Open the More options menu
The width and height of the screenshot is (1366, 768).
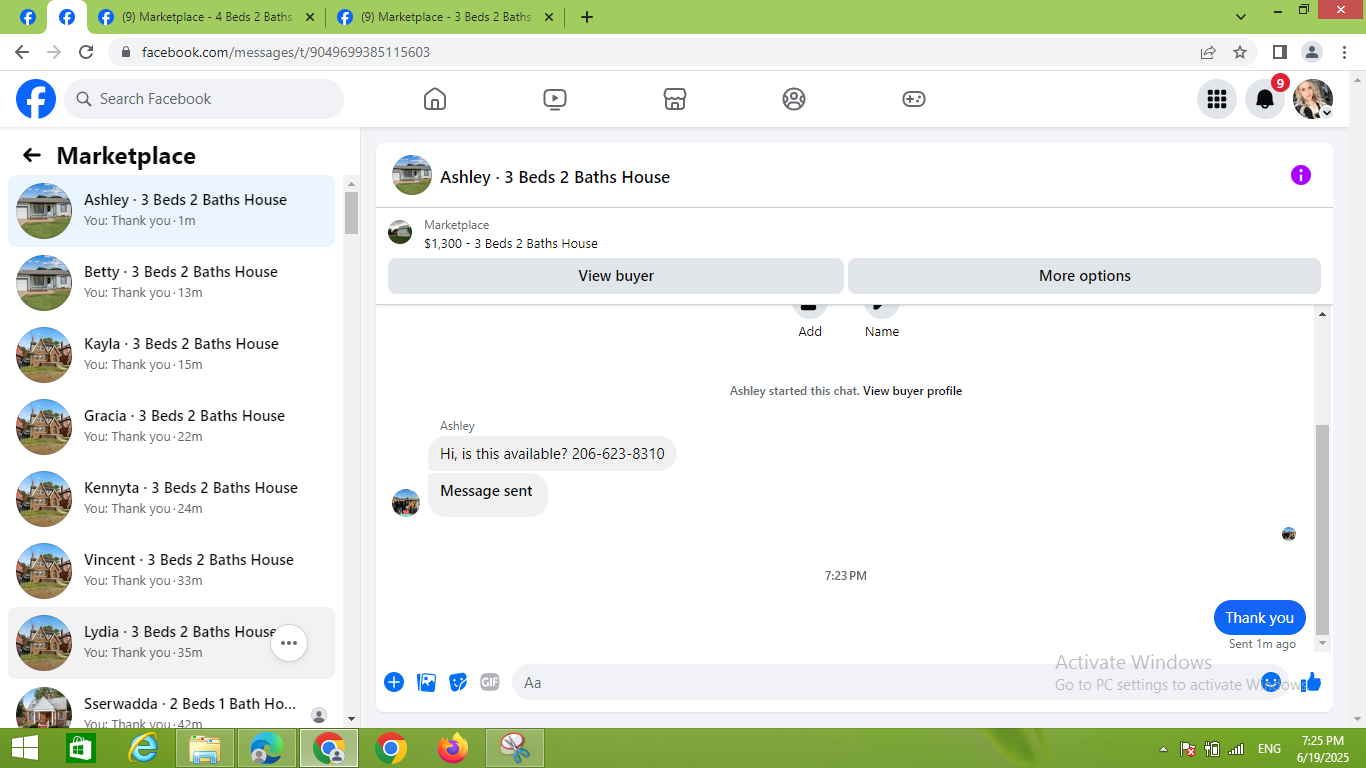coord(1084,276)
